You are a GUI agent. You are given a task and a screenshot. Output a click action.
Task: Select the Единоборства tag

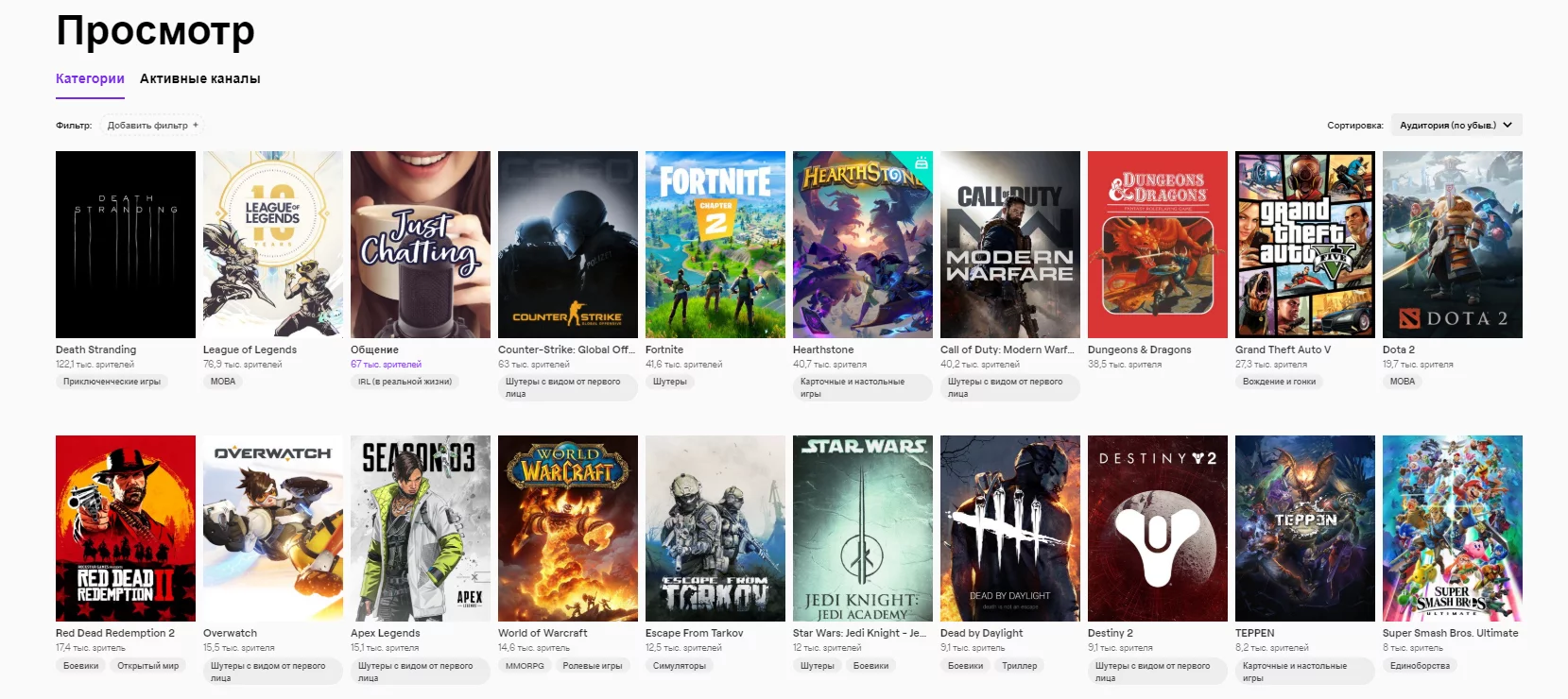pos(1420,666)
